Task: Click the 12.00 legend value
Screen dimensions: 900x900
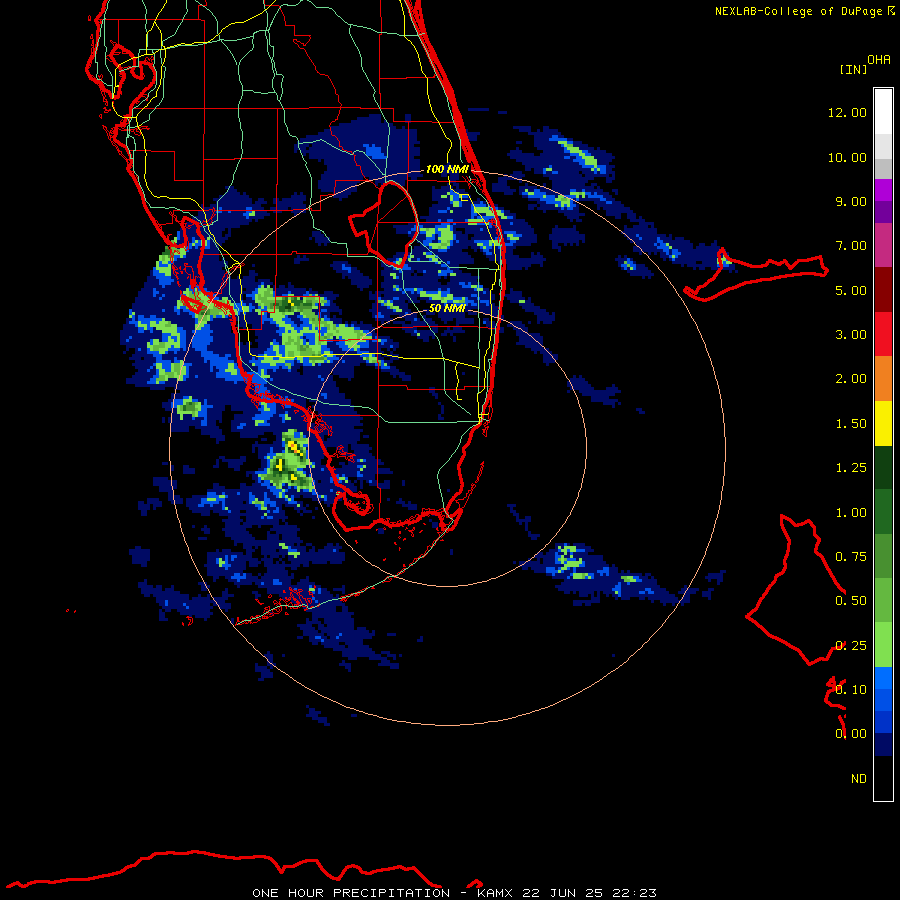Action: tap(847, 112)
